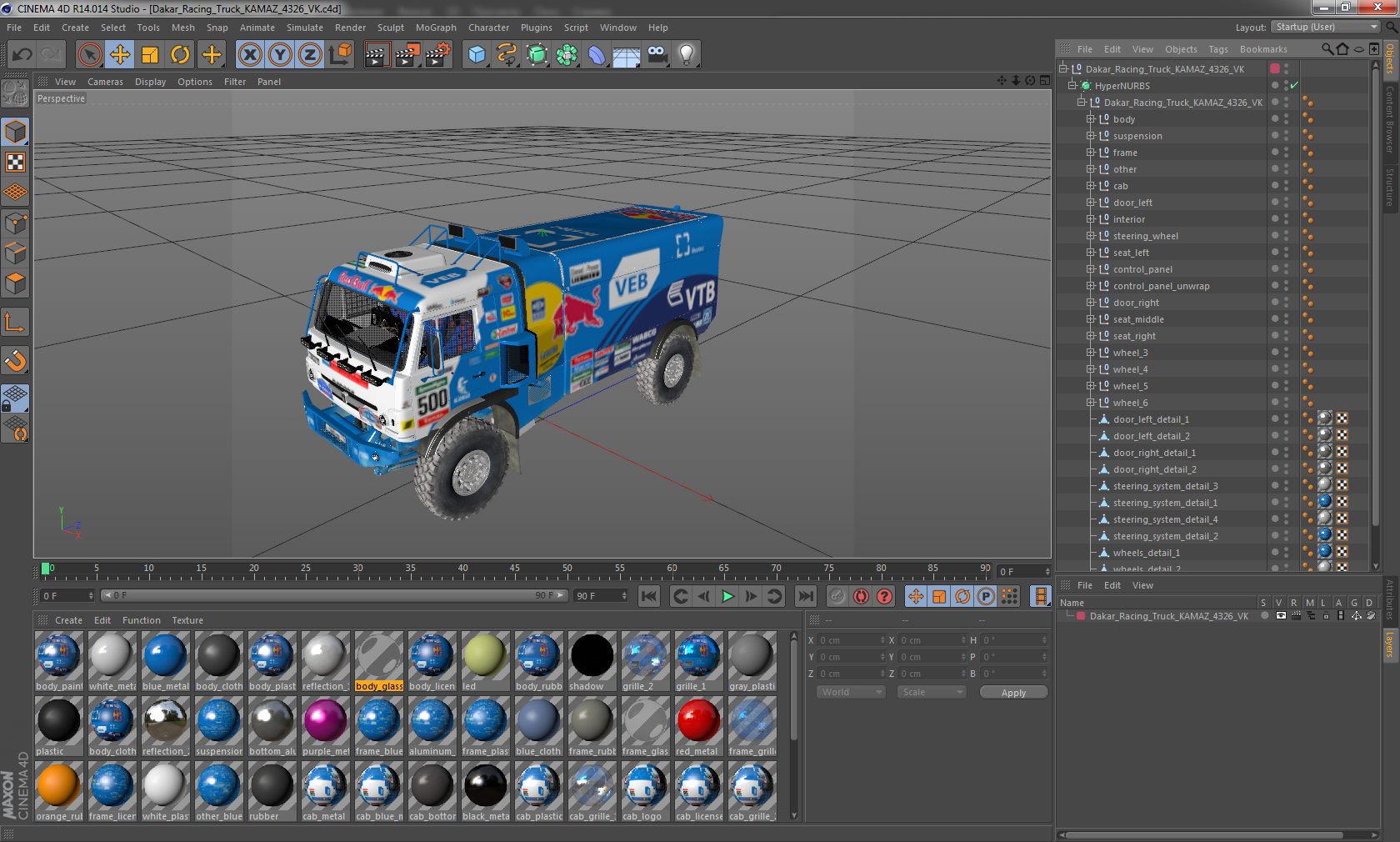Add a light object icon

pyautogui.click(x=687, y=55)
